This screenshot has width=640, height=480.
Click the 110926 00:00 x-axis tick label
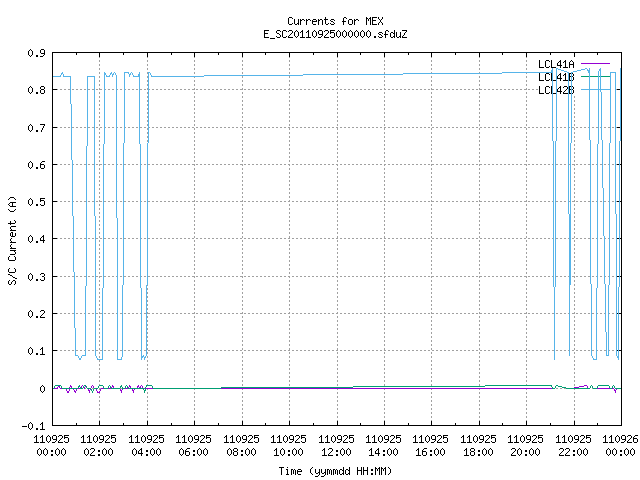point(620,446)
